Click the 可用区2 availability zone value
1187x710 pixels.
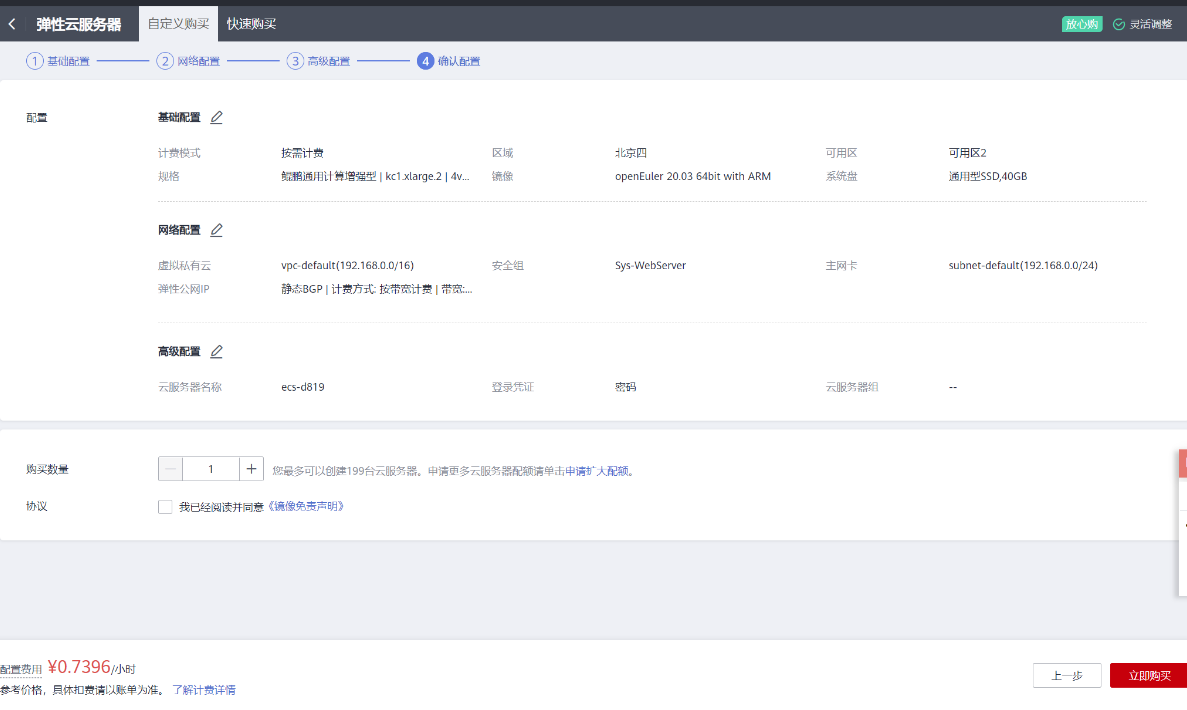[967, 153]
